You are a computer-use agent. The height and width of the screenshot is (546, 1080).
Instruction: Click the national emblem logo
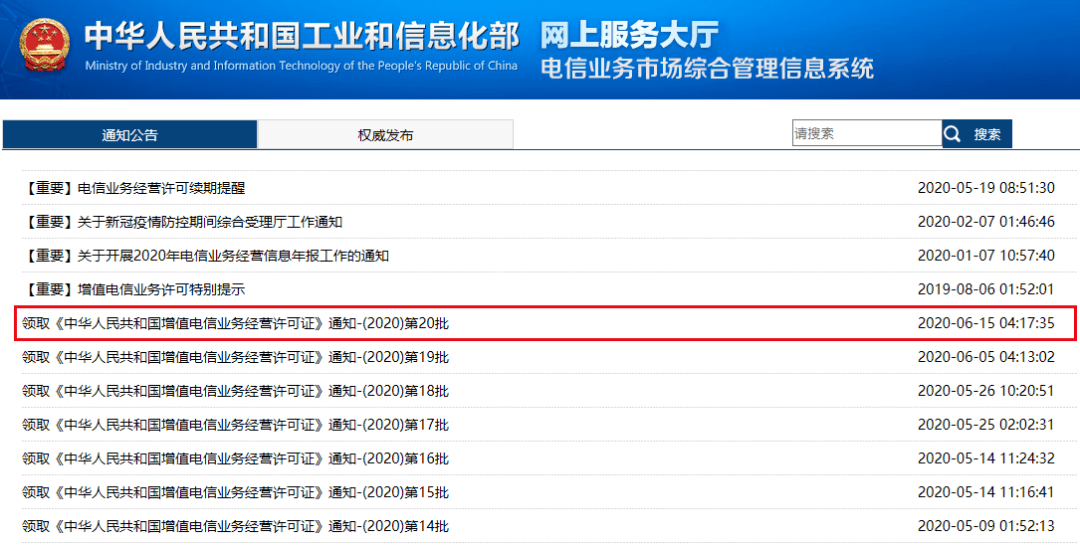point(45,45)
